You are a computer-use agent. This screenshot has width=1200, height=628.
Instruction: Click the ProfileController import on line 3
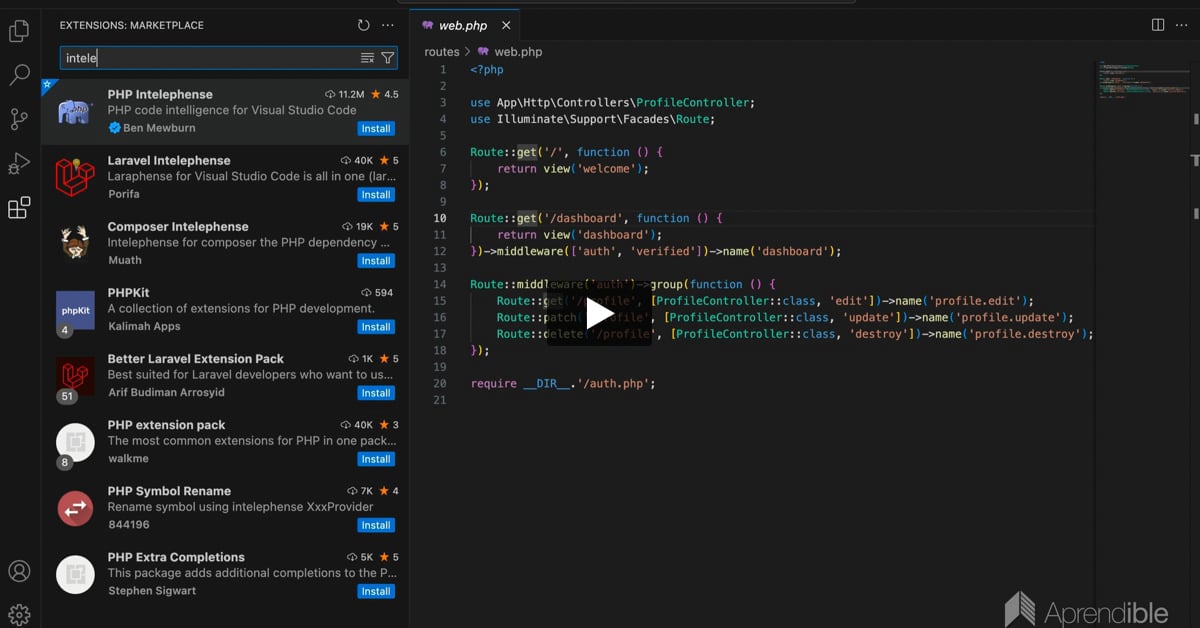coord(693,102)
